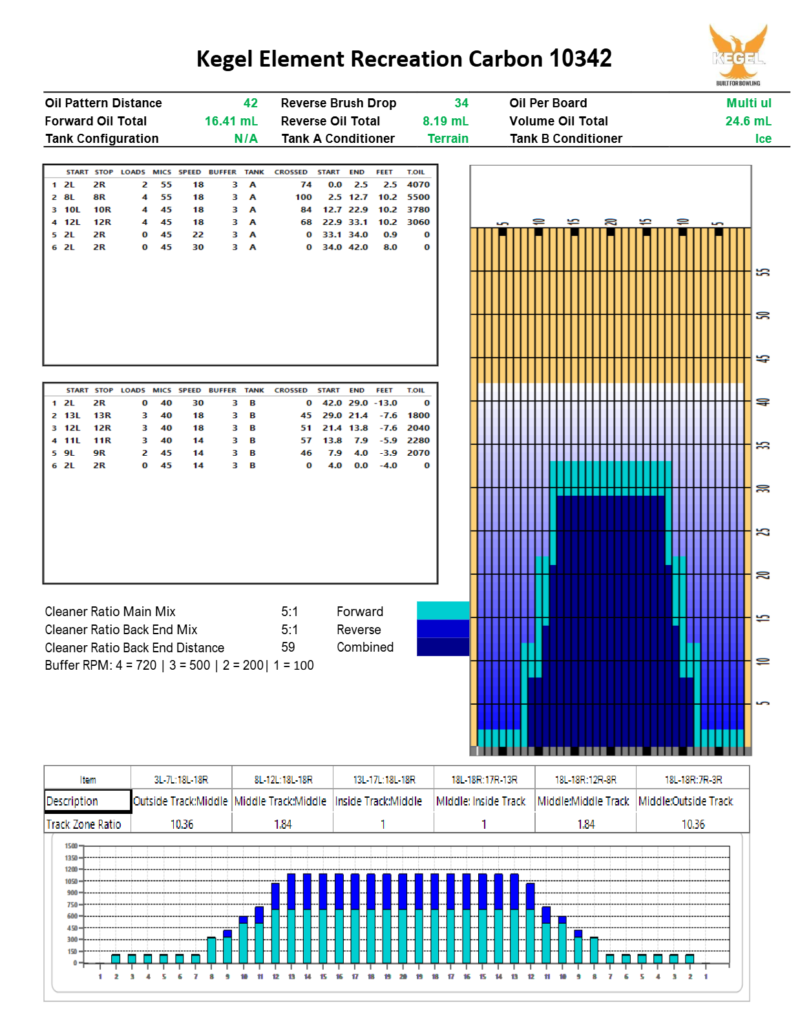Click the Kegel phoenix logo

(x=738, y=50)
